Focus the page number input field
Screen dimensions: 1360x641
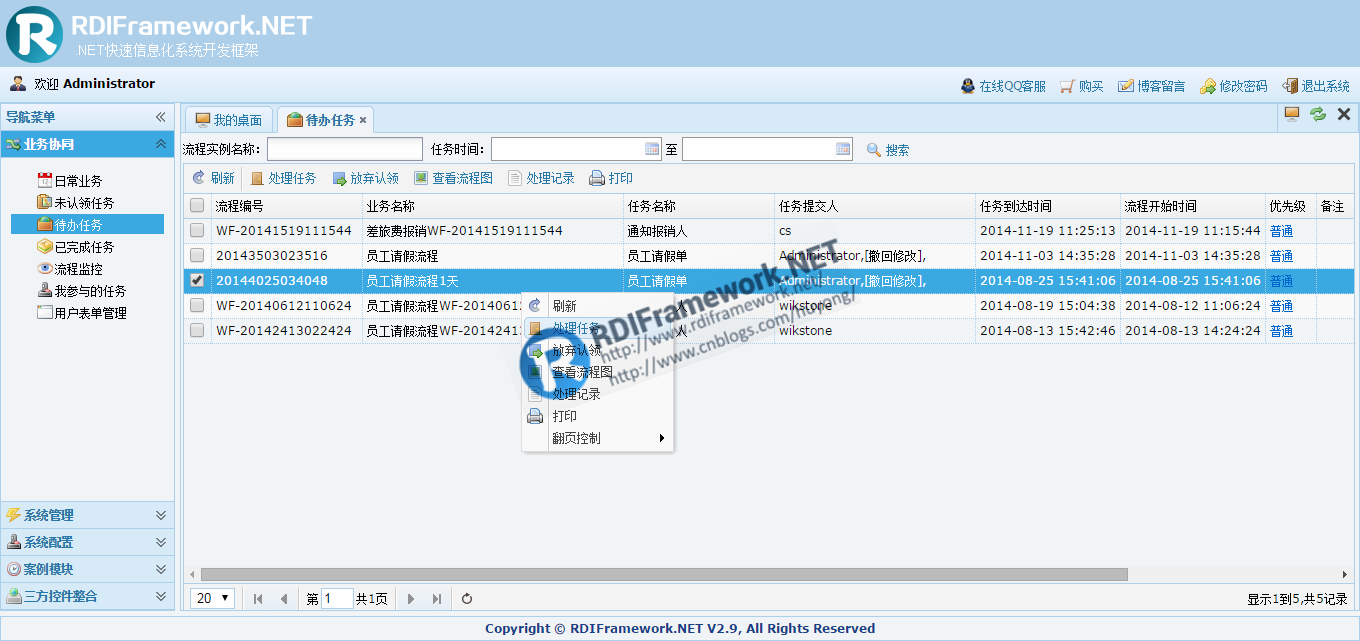click(337, 599)
